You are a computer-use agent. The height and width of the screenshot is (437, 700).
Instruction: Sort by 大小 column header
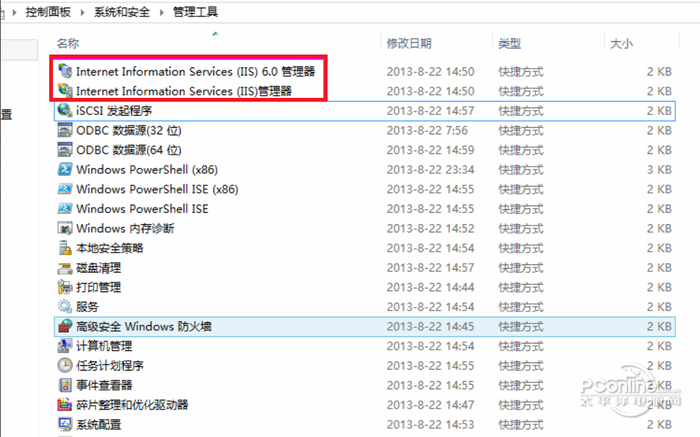point(621,43)
